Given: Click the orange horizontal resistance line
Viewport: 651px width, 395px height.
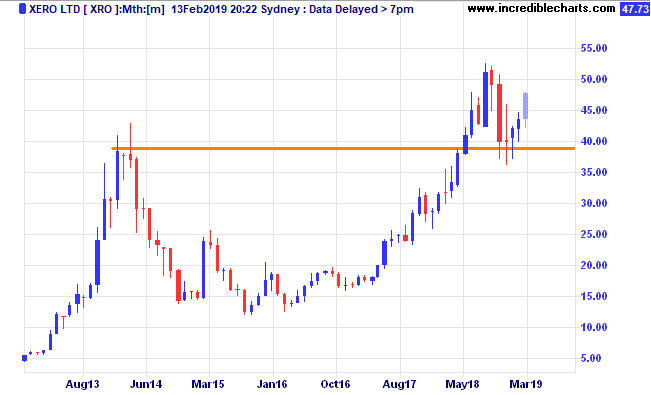Looking at the screenshot, I should click(343, 148).
